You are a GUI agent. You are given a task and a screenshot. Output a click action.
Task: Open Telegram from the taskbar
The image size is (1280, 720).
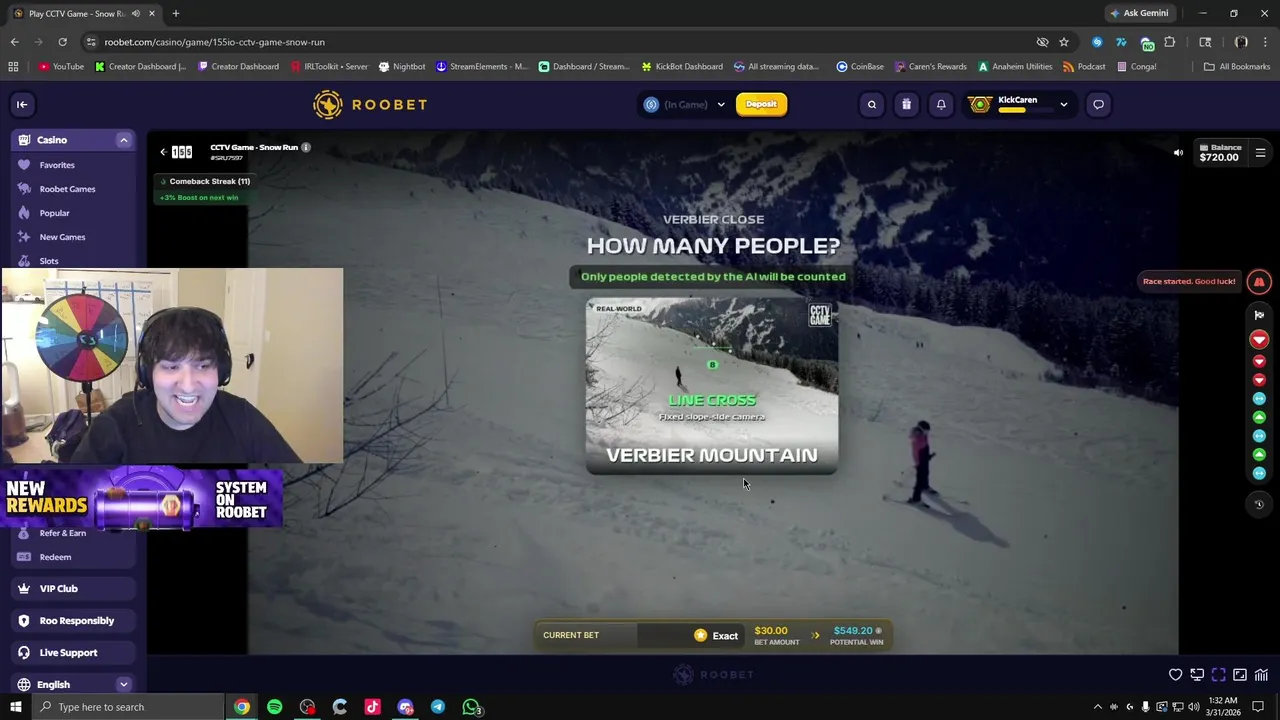[438, 707]
